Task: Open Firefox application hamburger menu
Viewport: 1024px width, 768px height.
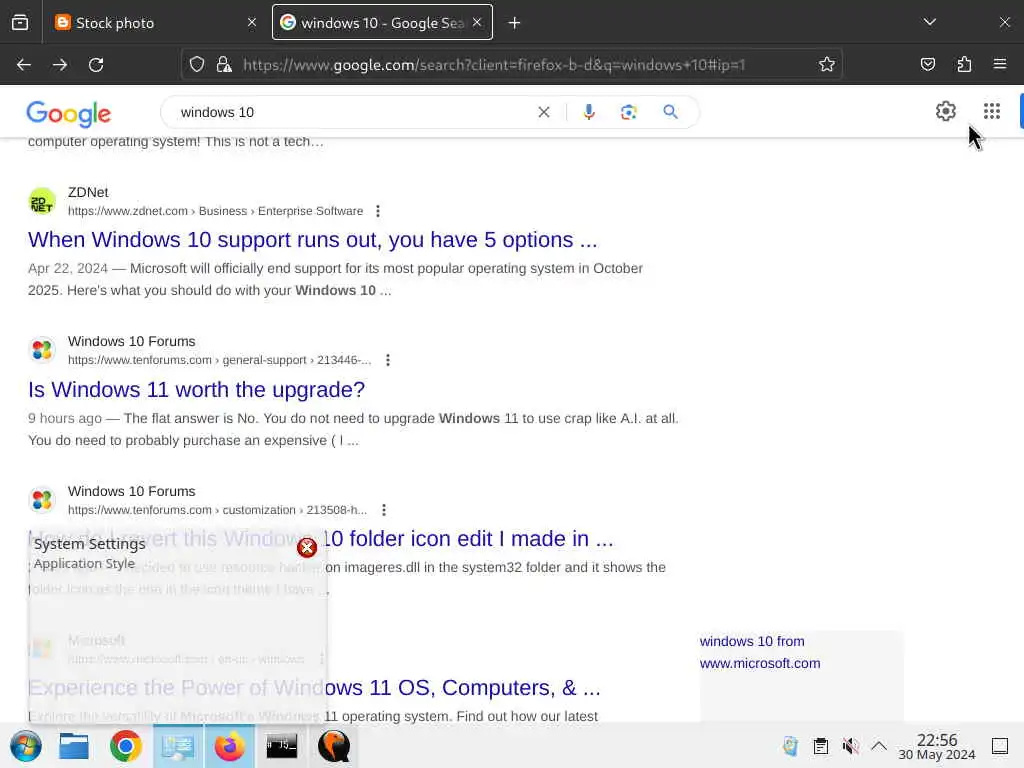Action: click(1000, 65)
